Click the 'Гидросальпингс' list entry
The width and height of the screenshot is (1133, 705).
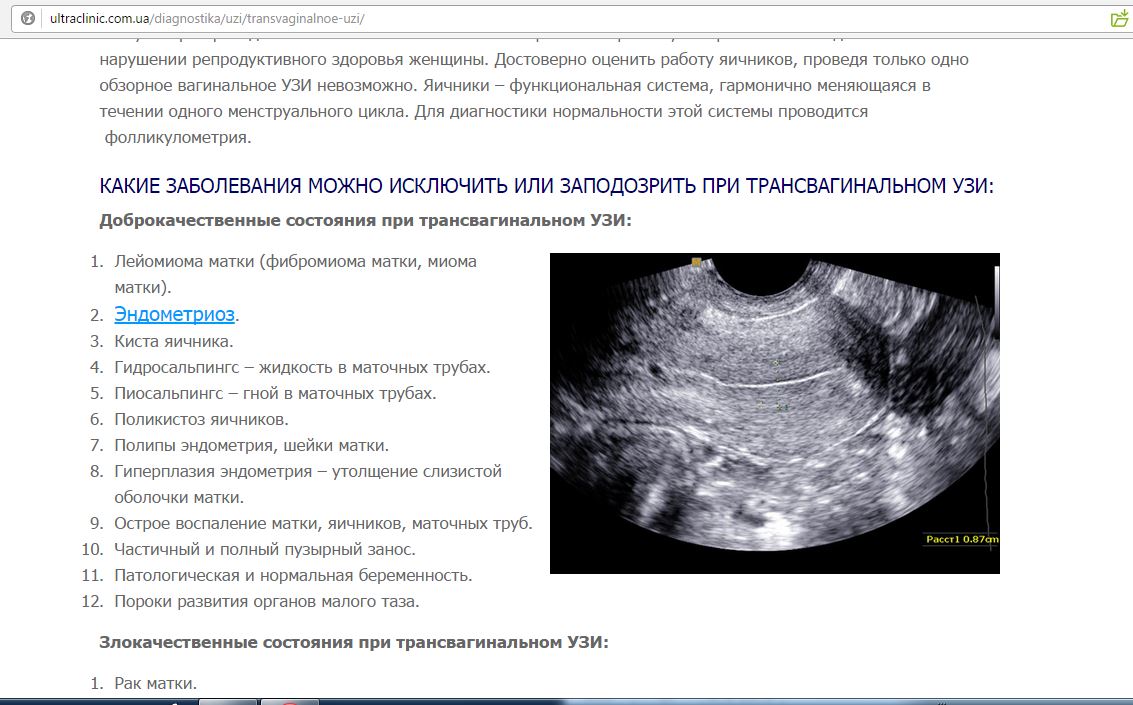pos(302,367)
